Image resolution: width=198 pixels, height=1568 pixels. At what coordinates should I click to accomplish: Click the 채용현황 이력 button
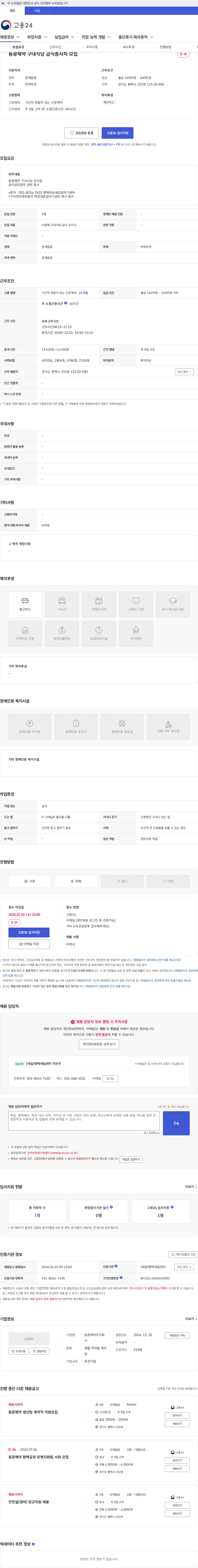[x=177, y=1335]
